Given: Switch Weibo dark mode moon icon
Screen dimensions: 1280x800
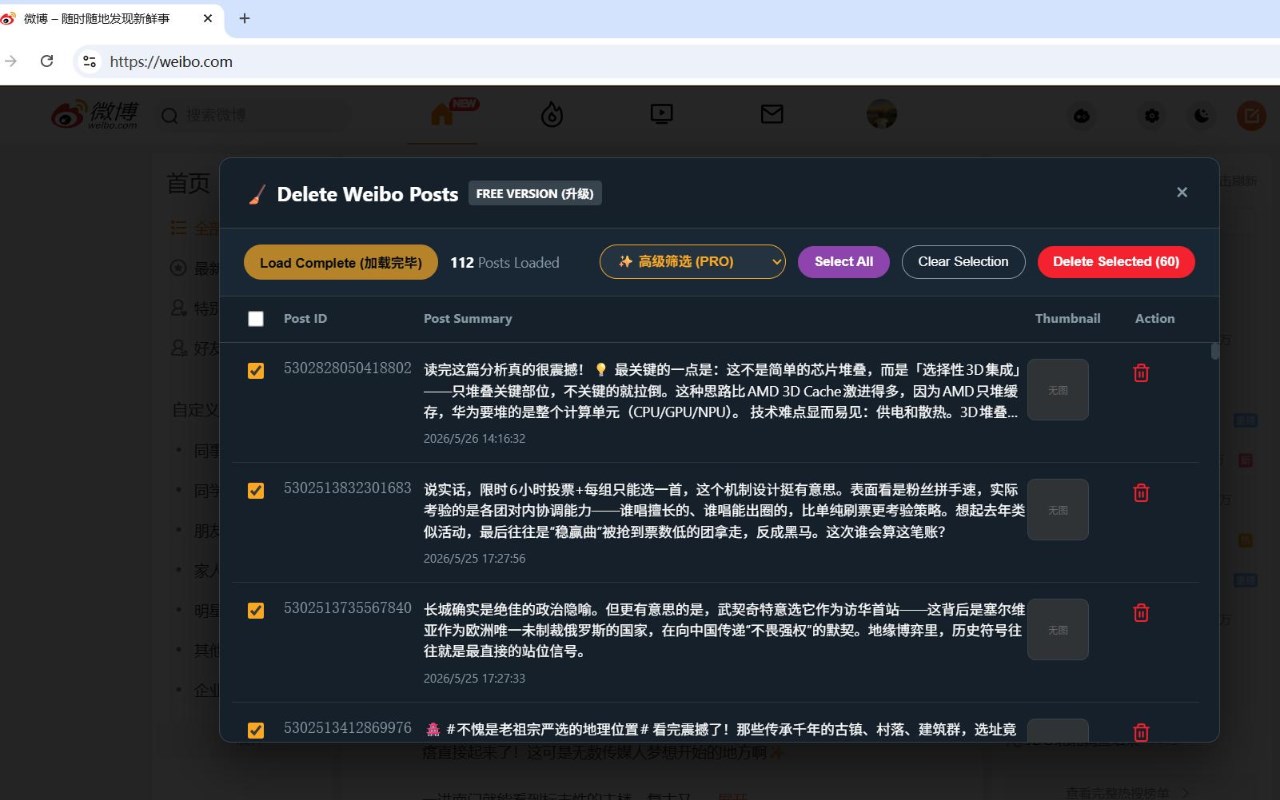Looking at the screenshot, I should [1202, 115].
